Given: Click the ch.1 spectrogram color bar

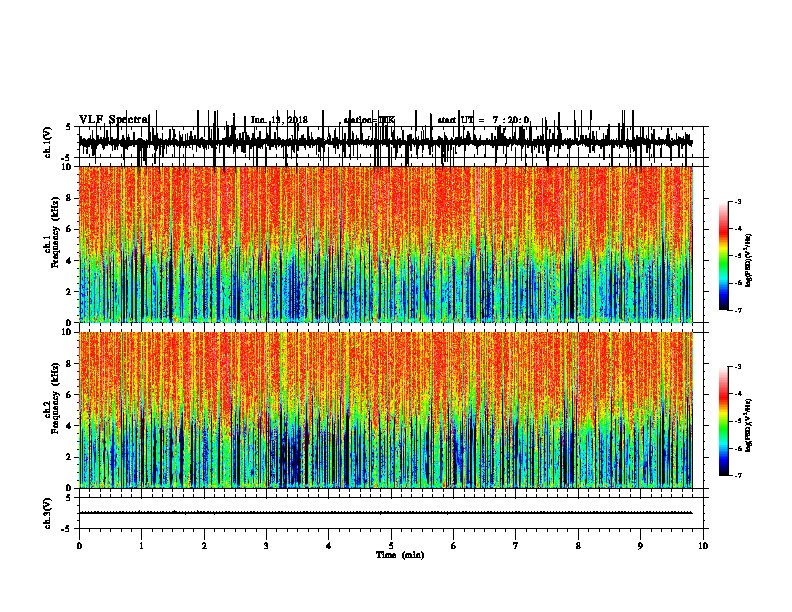Looking at the screenshot, I should click(724, 256).
